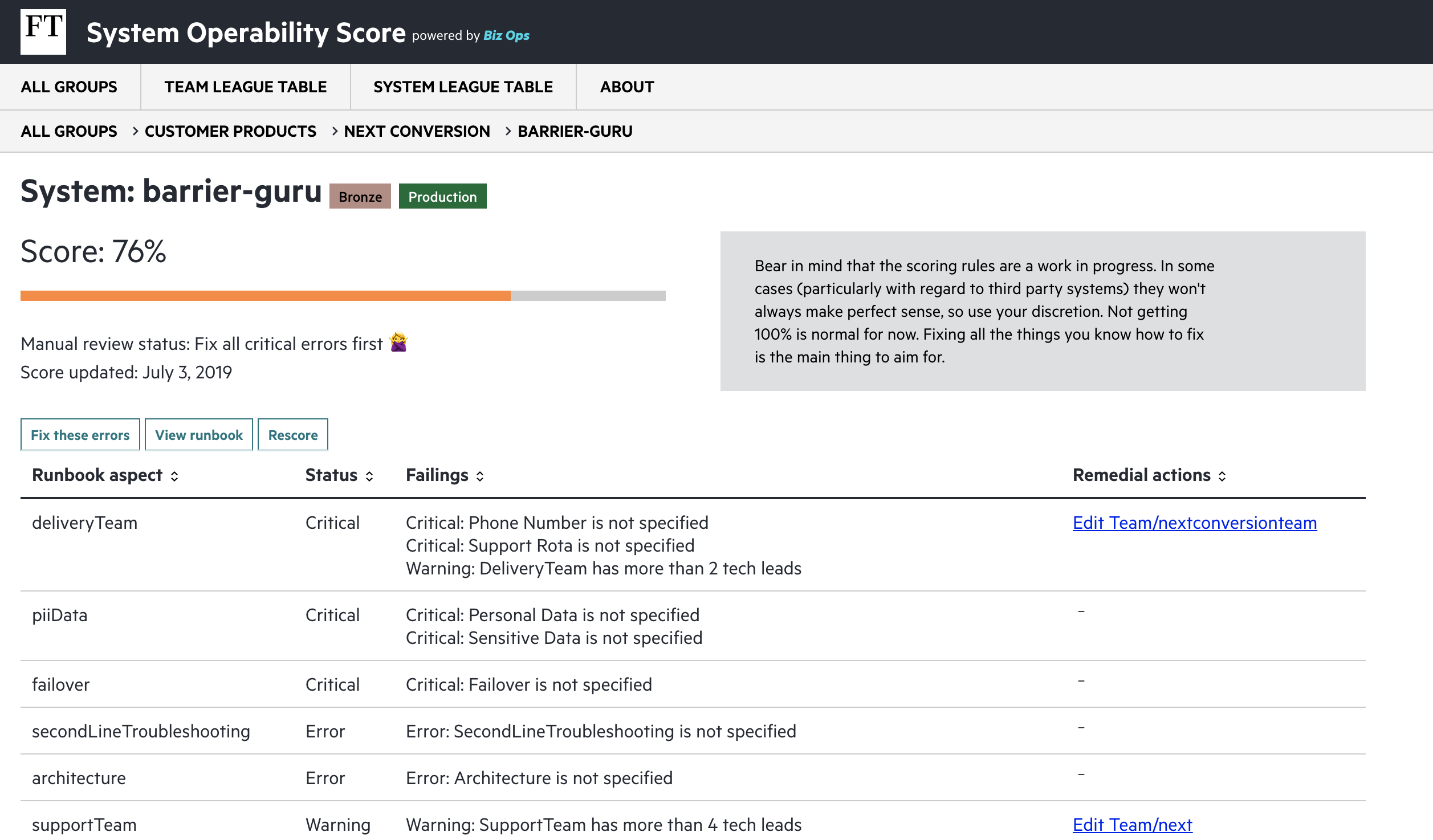Click the orange score progress bar
1433x840 pixels.
(x=265, y=296)
